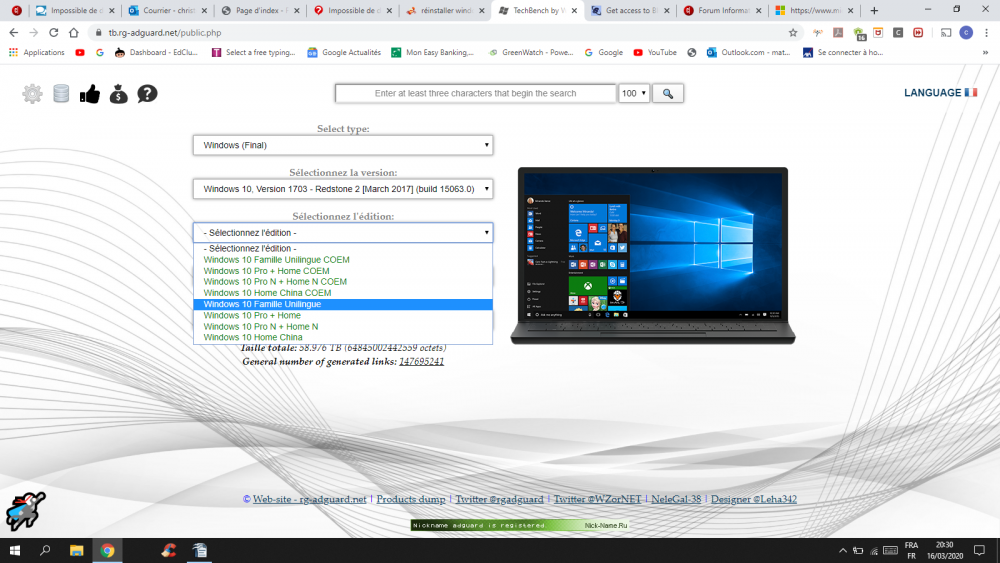Open the results count dropdown showing 100
This screenshot has width=1000, height=563.
[634, 93]
